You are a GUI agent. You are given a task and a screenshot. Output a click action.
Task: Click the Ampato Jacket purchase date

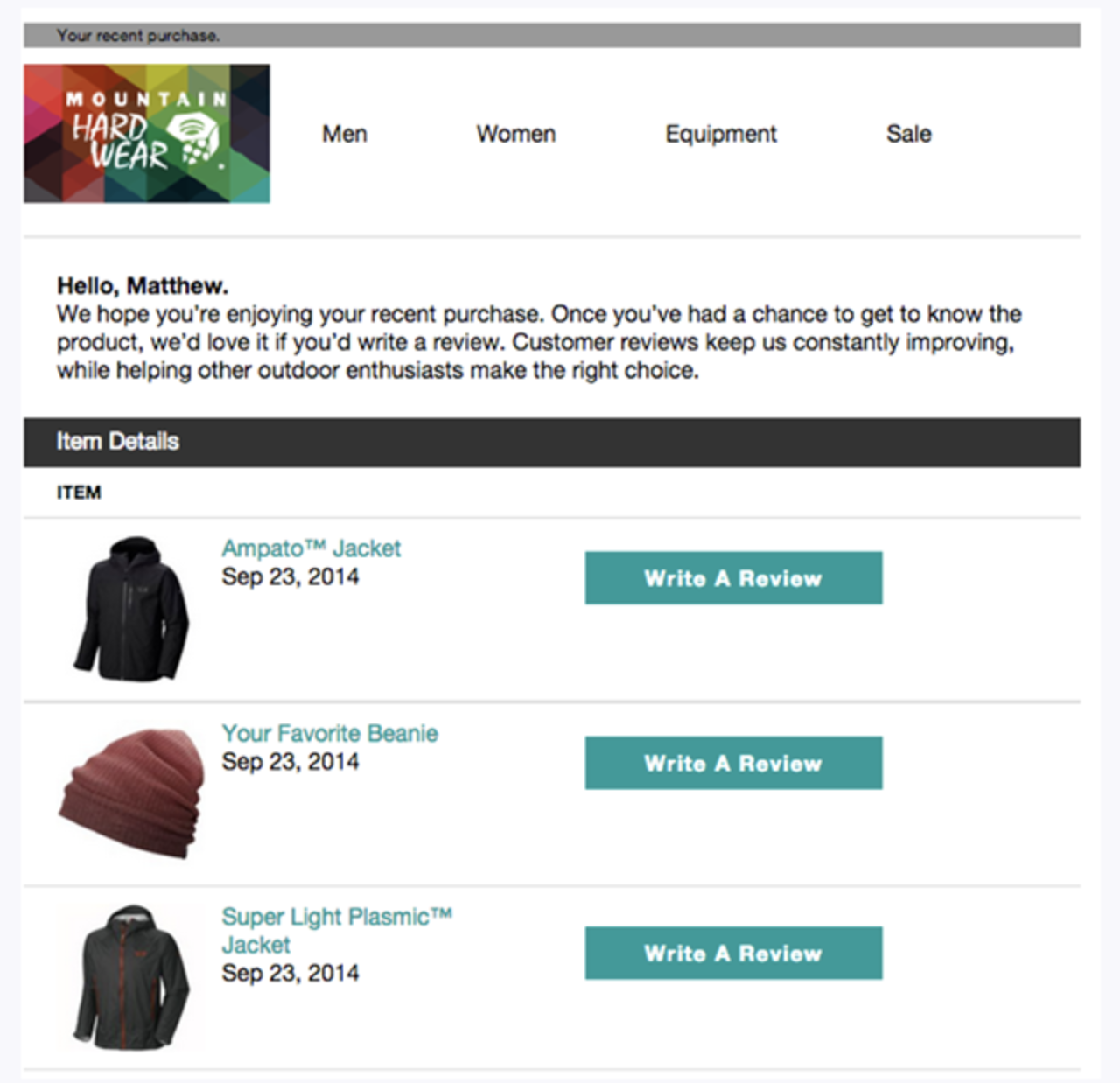[x=290, y=576]
